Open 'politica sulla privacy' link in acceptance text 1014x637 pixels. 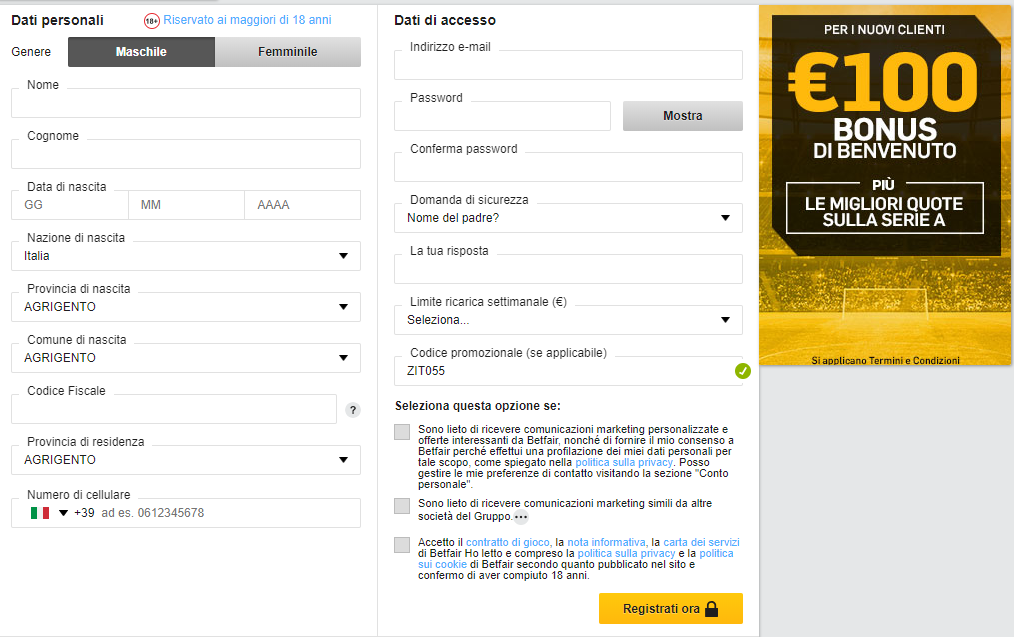click(x=626, y=554)
